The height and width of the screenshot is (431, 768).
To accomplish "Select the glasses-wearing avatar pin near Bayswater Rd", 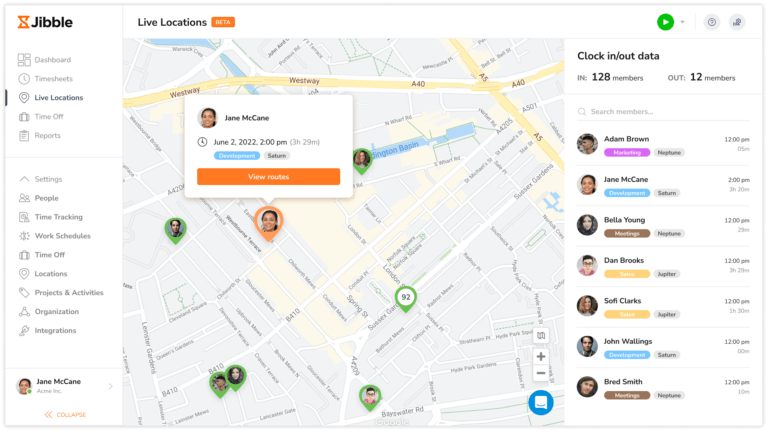I will coord(370,397).
